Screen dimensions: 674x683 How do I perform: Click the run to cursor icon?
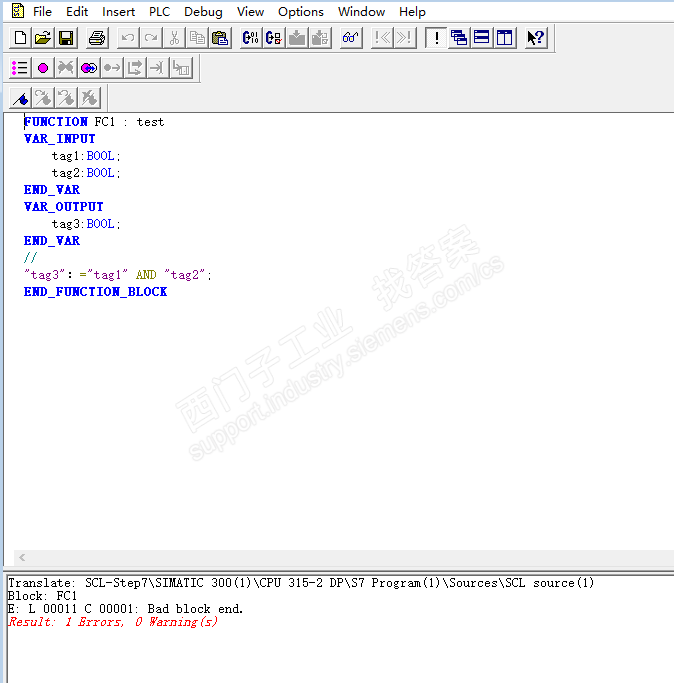pyautogui.click(x=158, y=68)
